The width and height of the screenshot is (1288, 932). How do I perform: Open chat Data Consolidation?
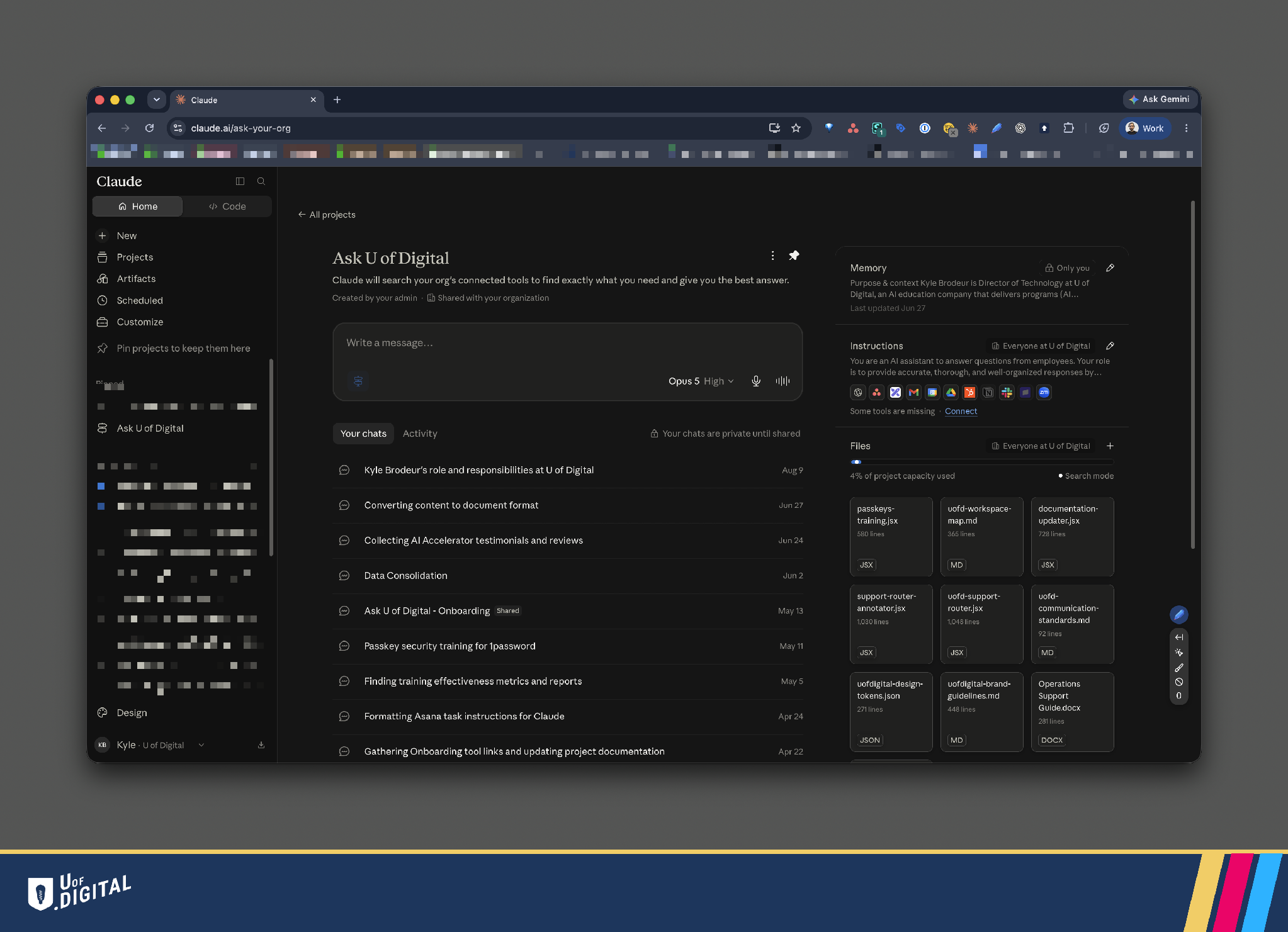567,576
